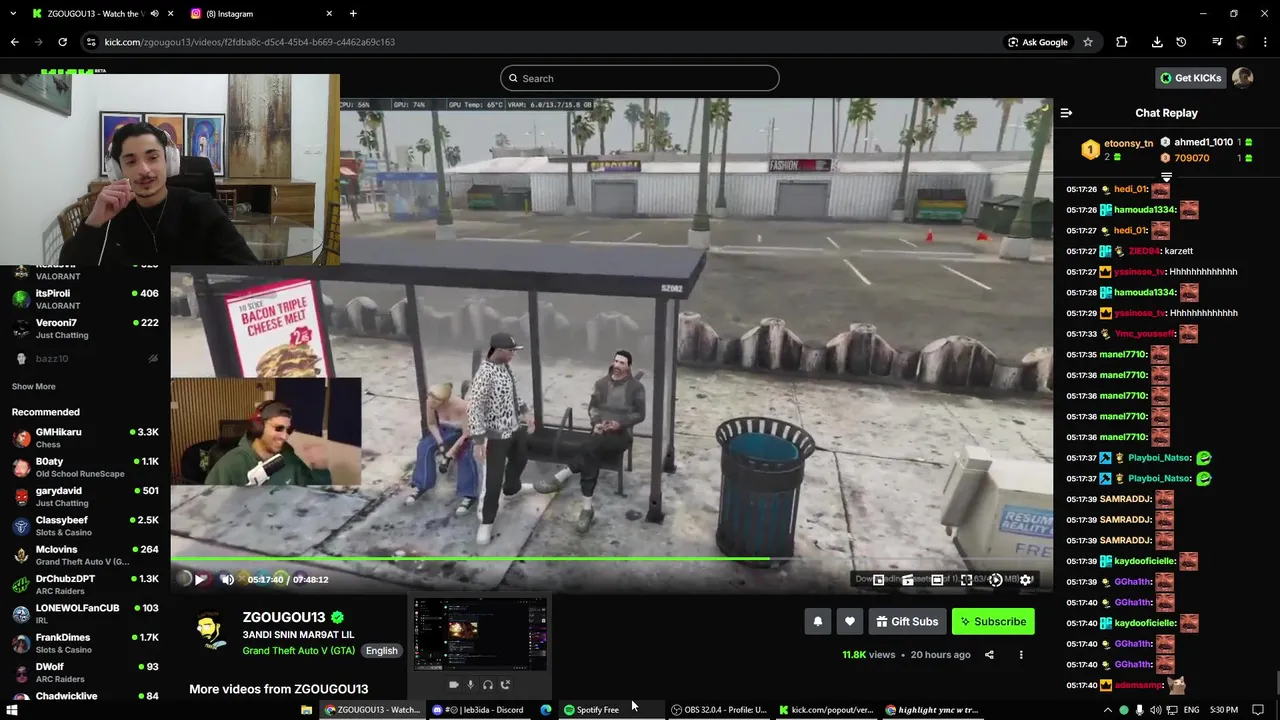Screen dimensions: 1280x720
Task: Open FrankDimes channel in sidebar
Action: pos(85,643)
